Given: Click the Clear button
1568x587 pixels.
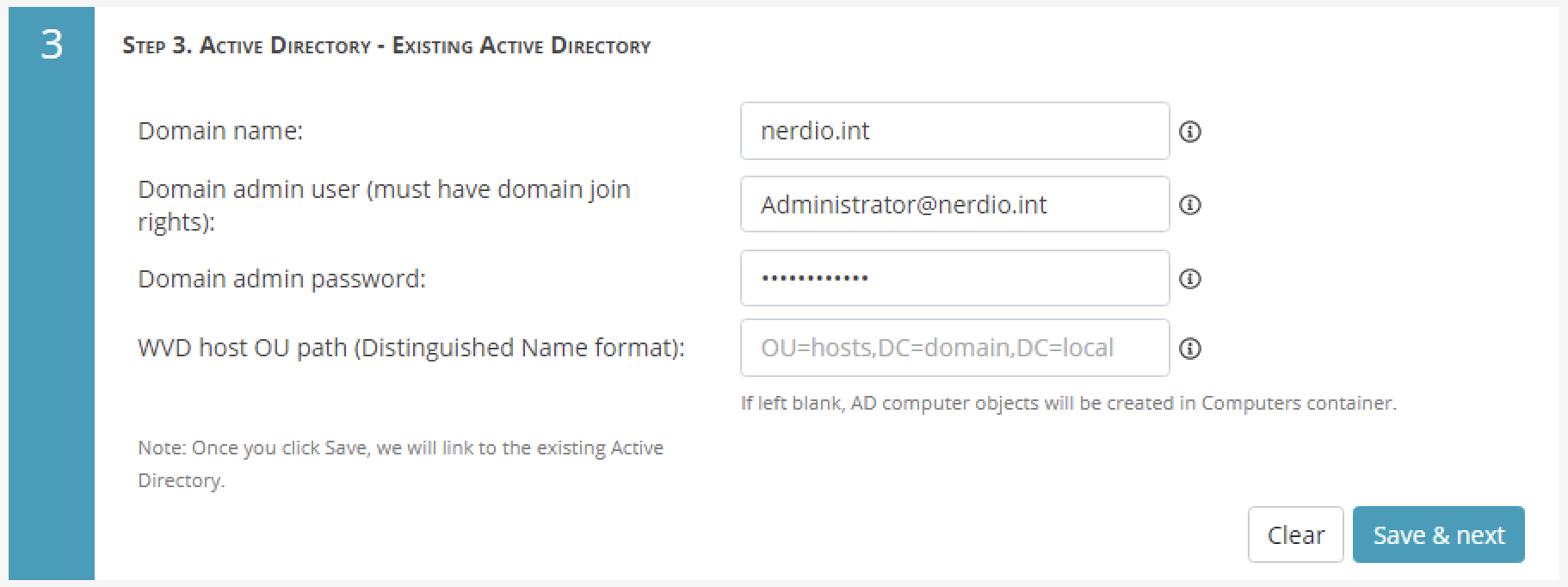Looking at the screenshot, I should [x=1295, y=534].
